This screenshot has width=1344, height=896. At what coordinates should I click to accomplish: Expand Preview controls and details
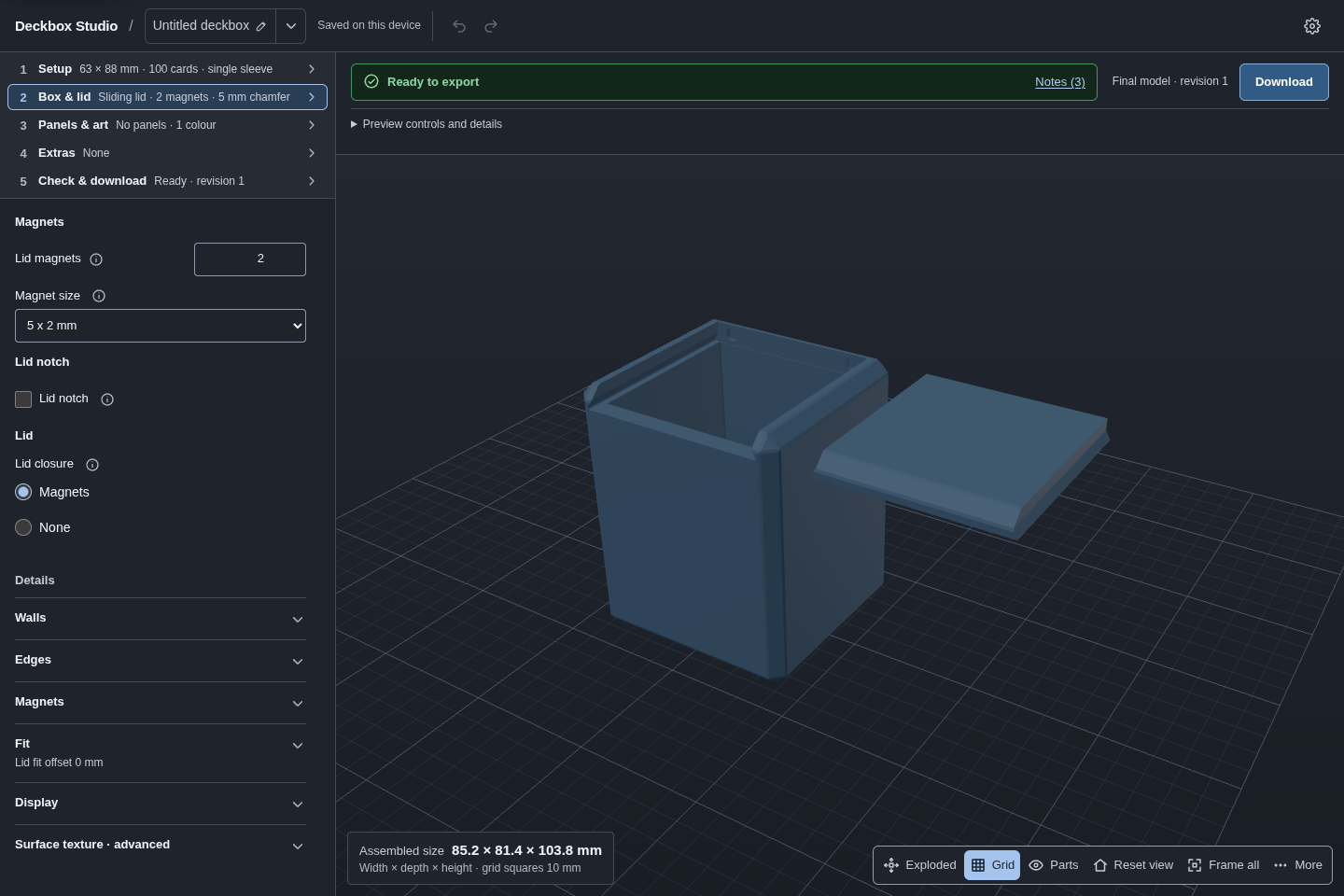(427, 124)
